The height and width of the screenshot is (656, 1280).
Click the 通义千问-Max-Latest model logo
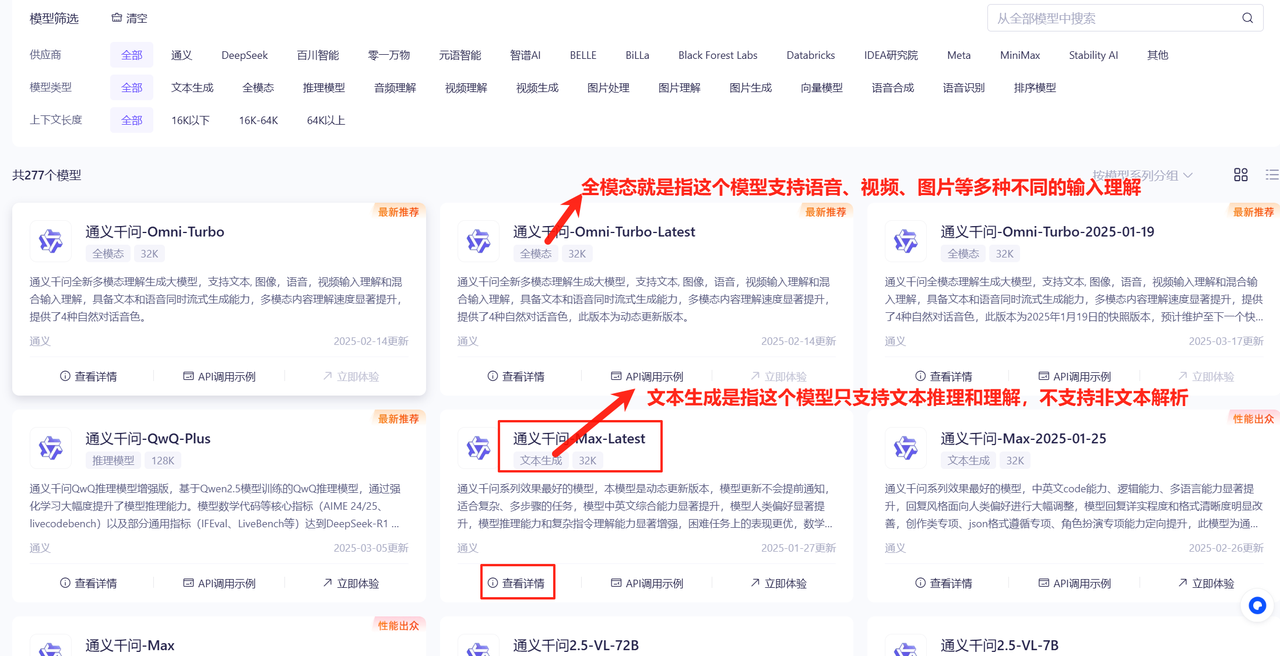[x=478, y=448]
